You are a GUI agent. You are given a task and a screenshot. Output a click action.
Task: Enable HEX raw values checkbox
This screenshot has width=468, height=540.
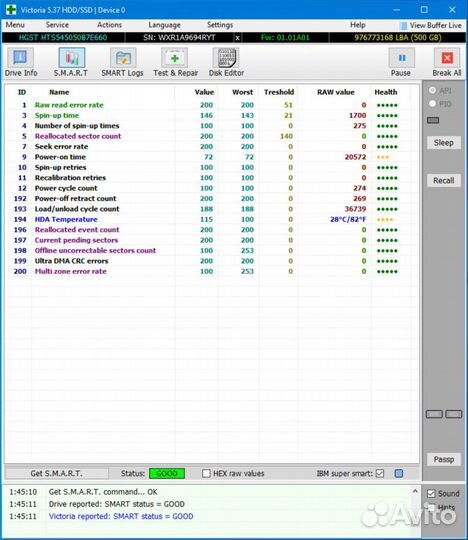pyautogui.click(x=206, y=474)
